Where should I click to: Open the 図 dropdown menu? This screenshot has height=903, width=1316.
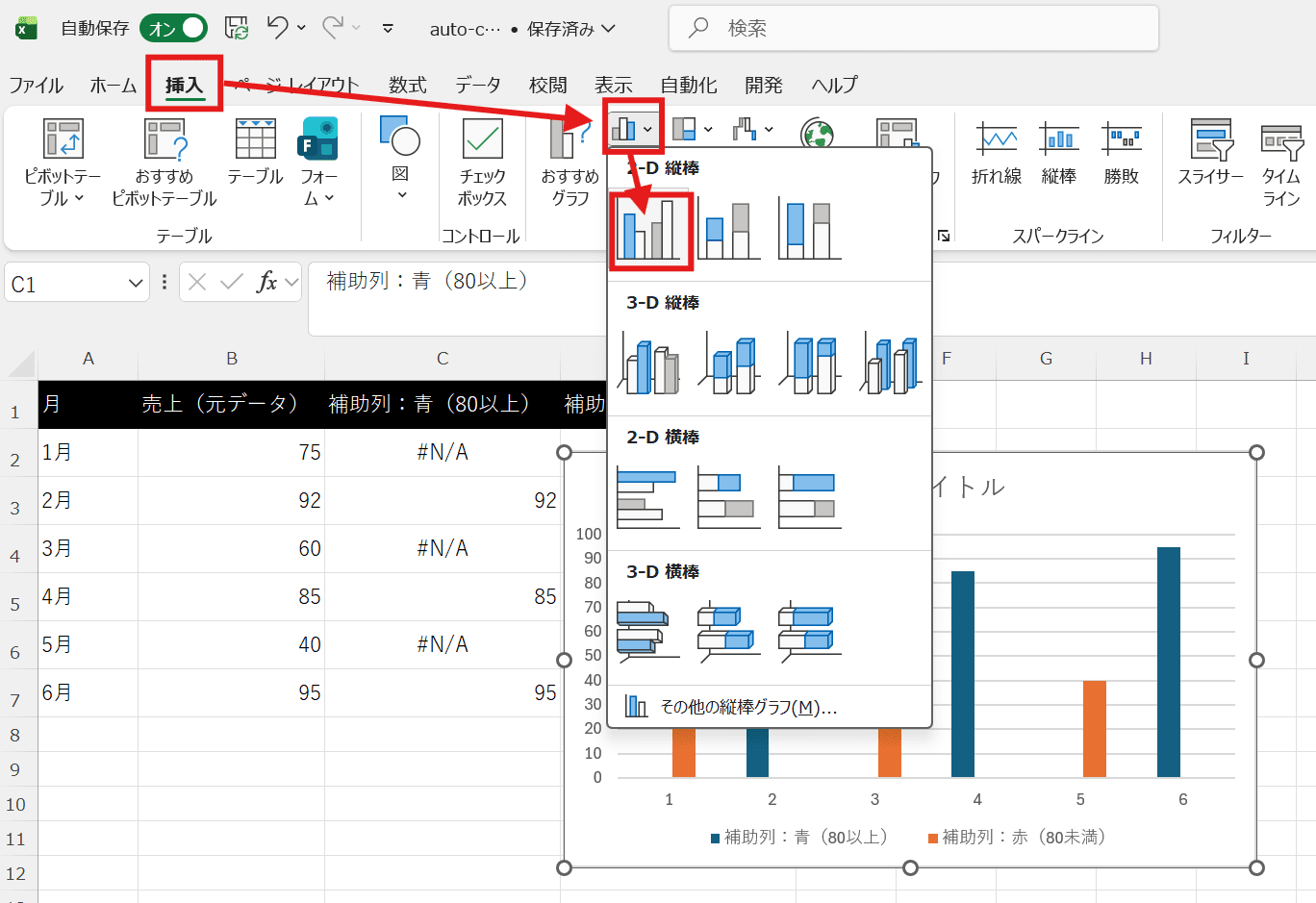point(399,154)
